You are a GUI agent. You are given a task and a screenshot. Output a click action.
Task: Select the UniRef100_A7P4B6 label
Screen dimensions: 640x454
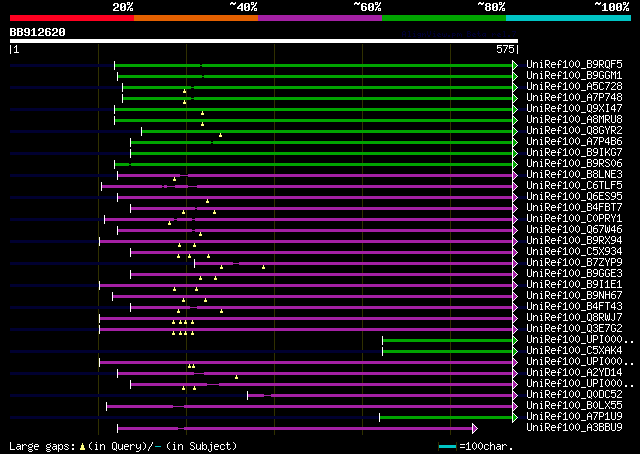click(574, 142)
